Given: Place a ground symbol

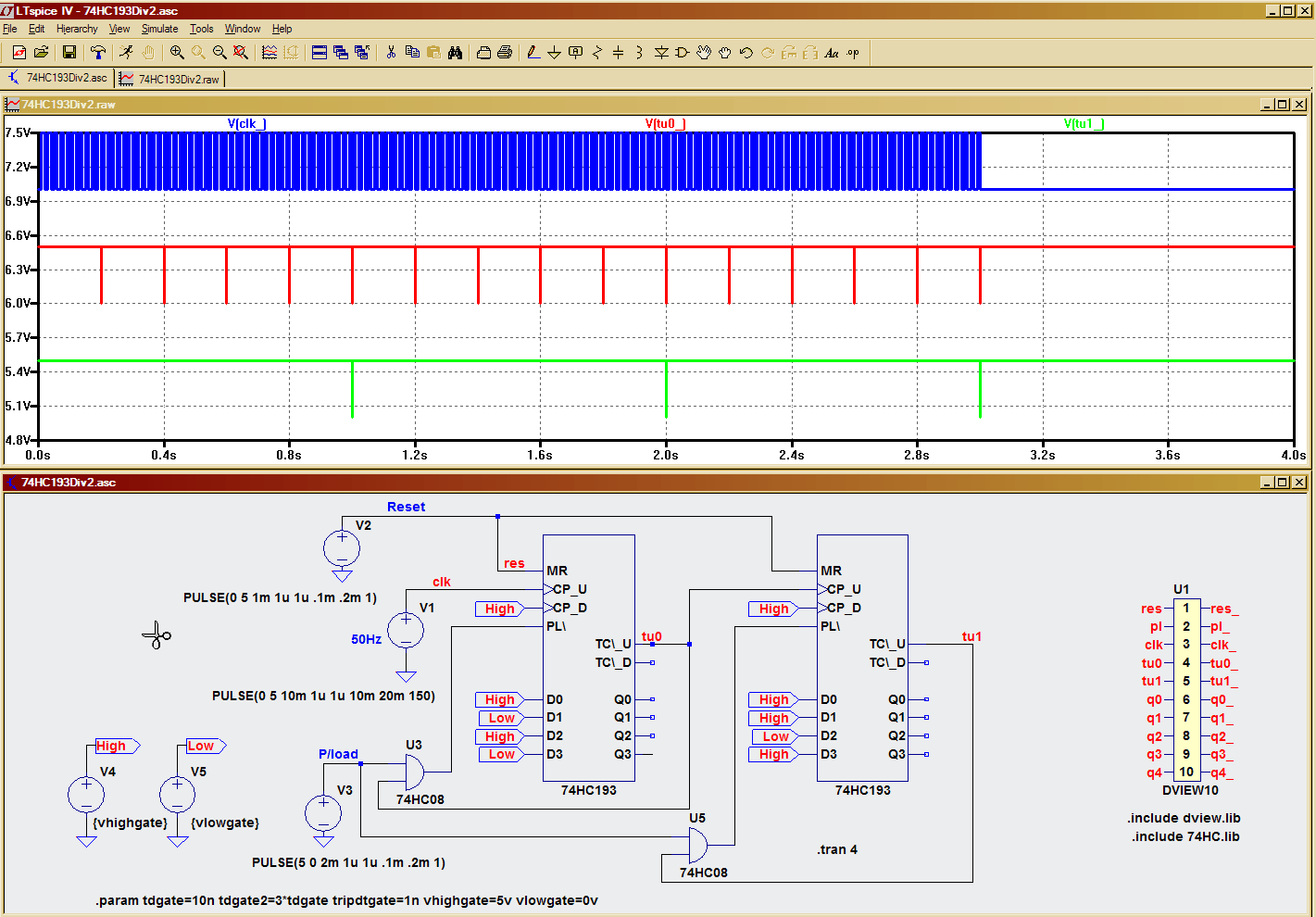Looking at the screenshot, I should [554, 53].
